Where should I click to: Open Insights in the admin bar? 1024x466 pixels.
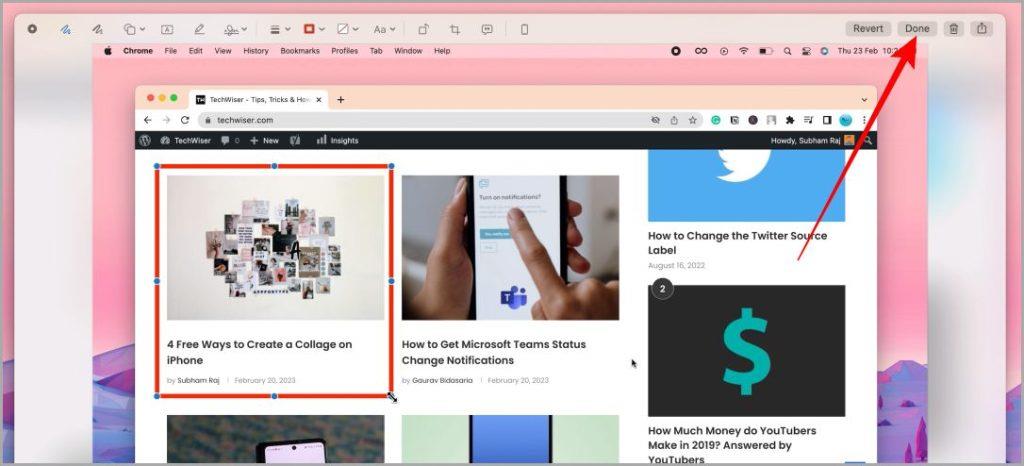338,140
